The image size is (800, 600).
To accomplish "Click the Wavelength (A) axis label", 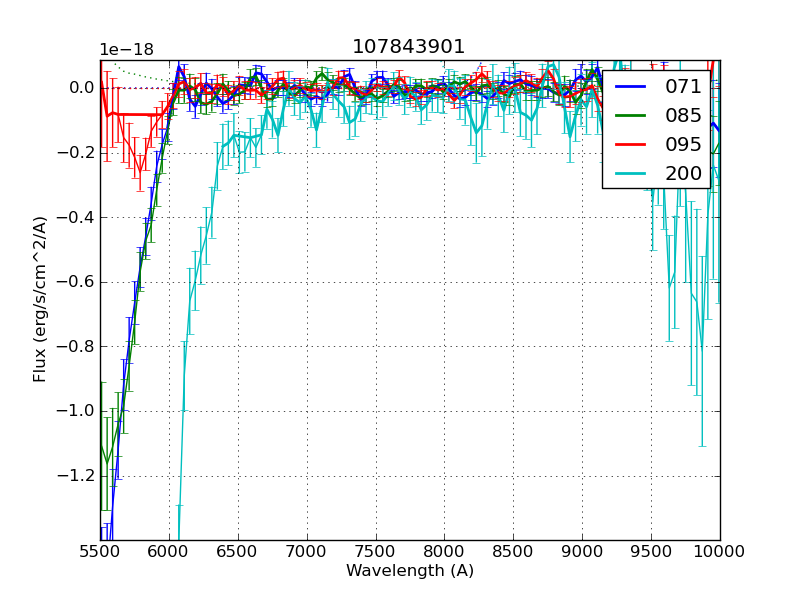I will pyautogui.click(x=410, y=571).
